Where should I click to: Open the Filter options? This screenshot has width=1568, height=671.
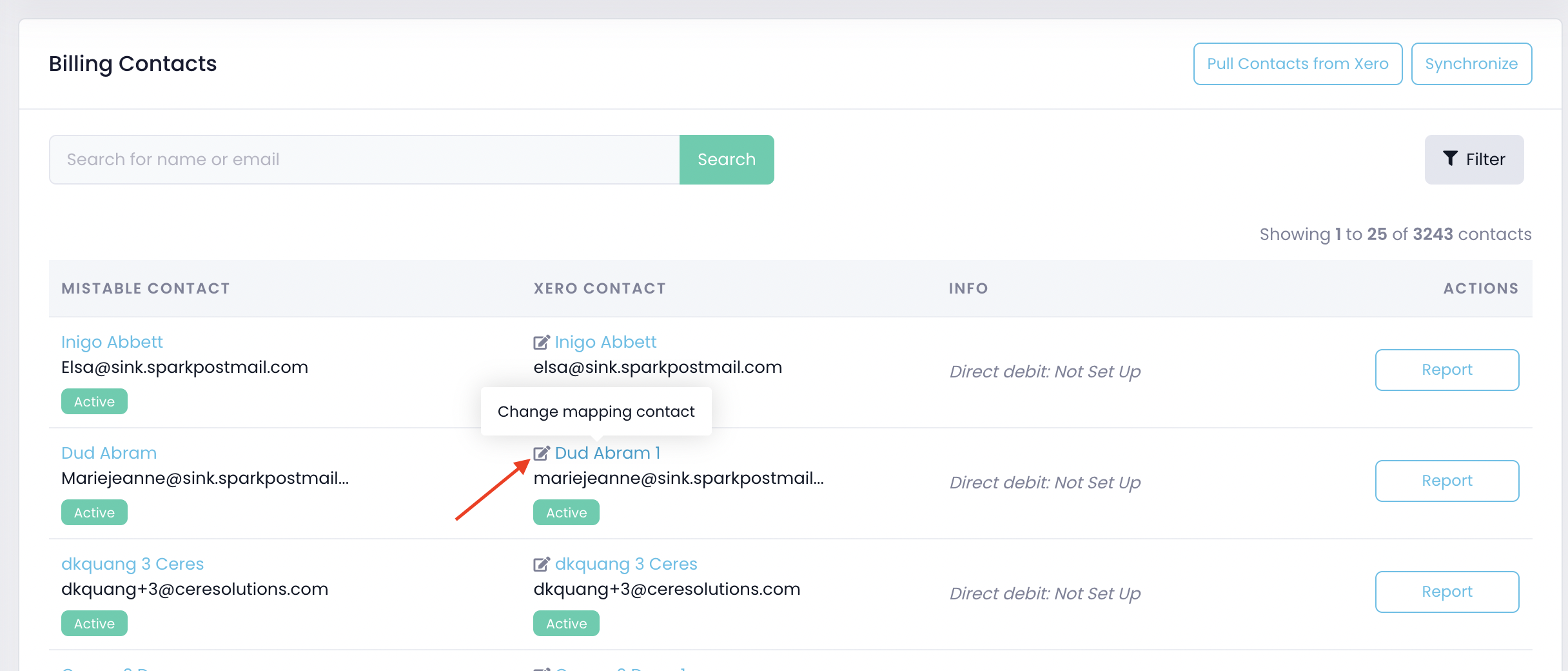click(1474, 159)
